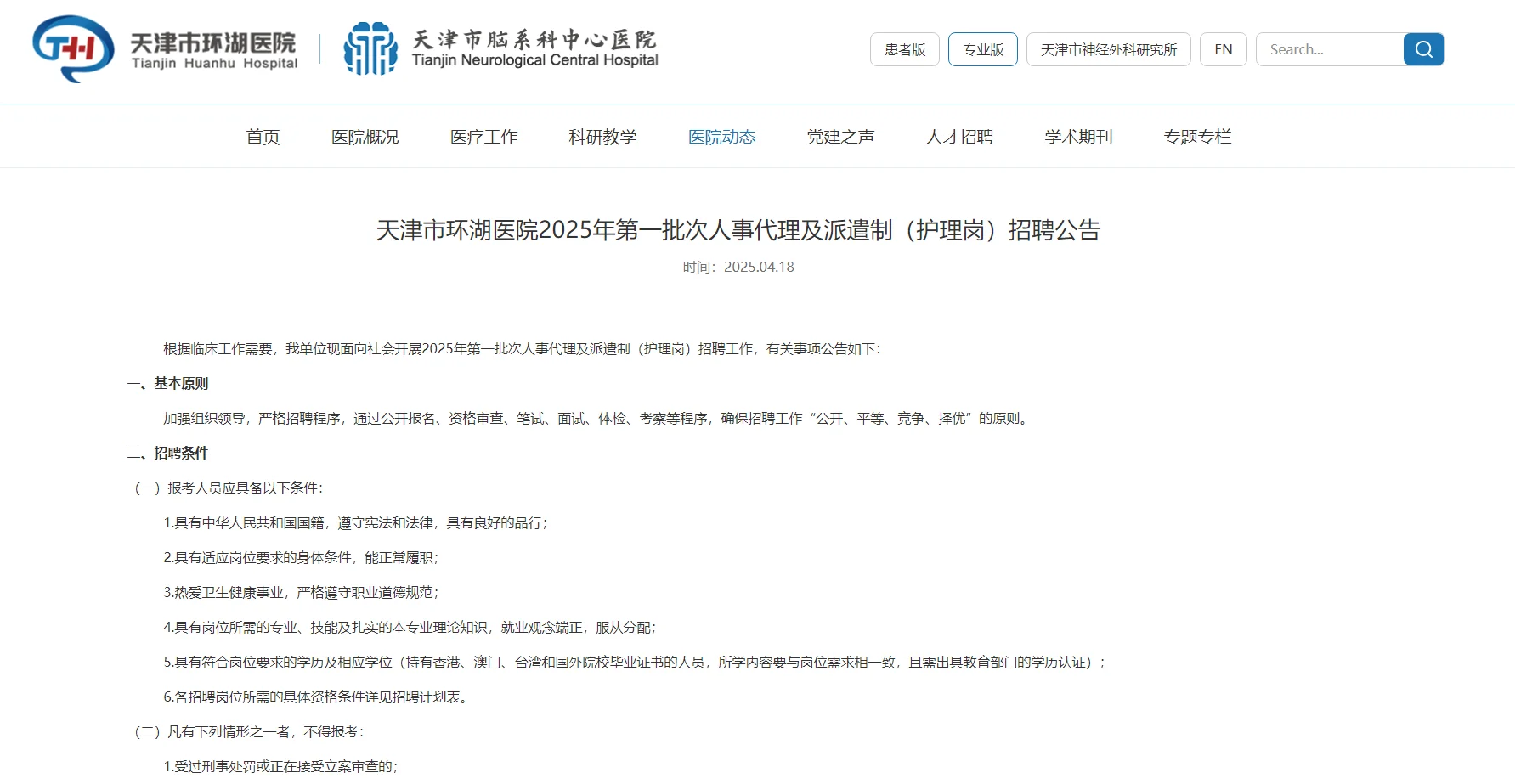The height and width of the screenshot is (784, 1515).
Task: Open the 学术期刊 menu
Action: point(1079,137)
